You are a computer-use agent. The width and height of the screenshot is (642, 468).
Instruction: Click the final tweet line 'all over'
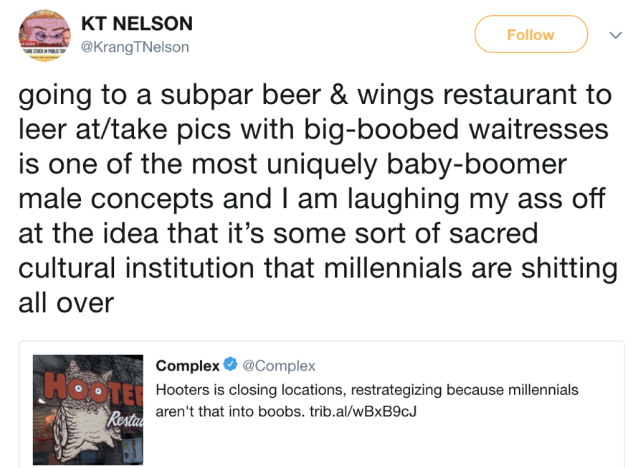pos(66,303)
